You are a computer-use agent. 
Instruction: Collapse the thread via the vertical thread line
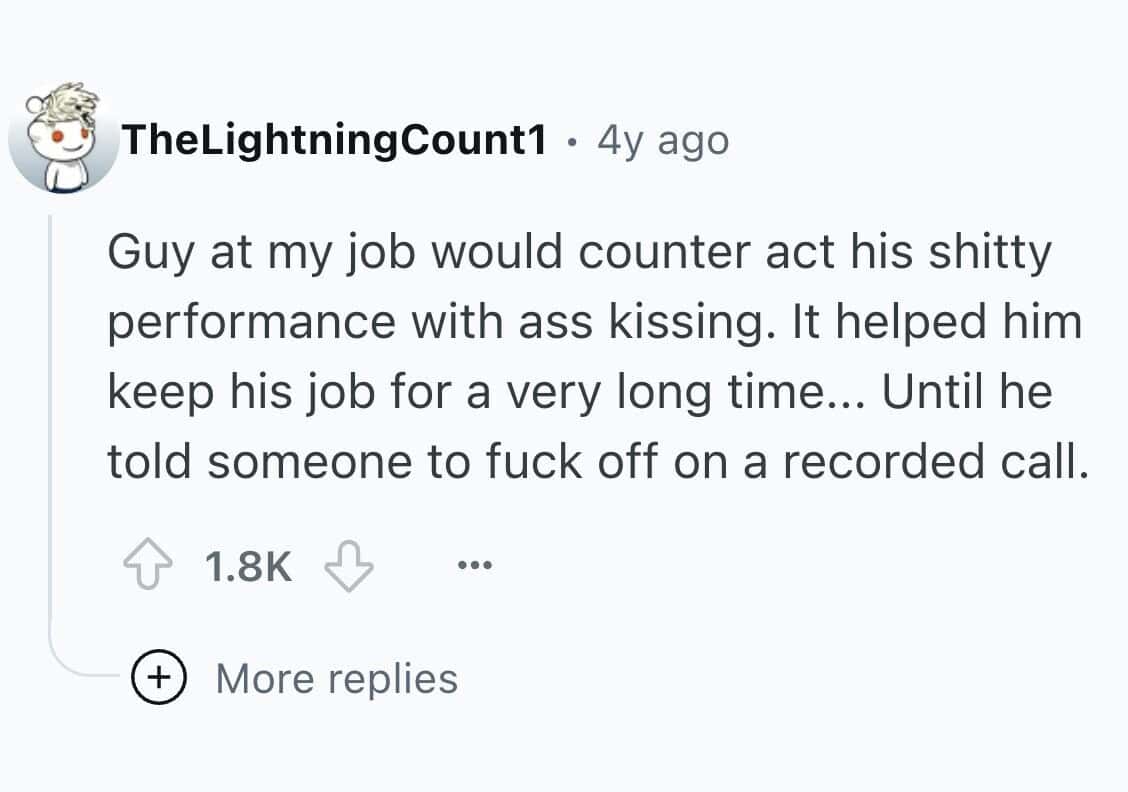tap(52, 420)
